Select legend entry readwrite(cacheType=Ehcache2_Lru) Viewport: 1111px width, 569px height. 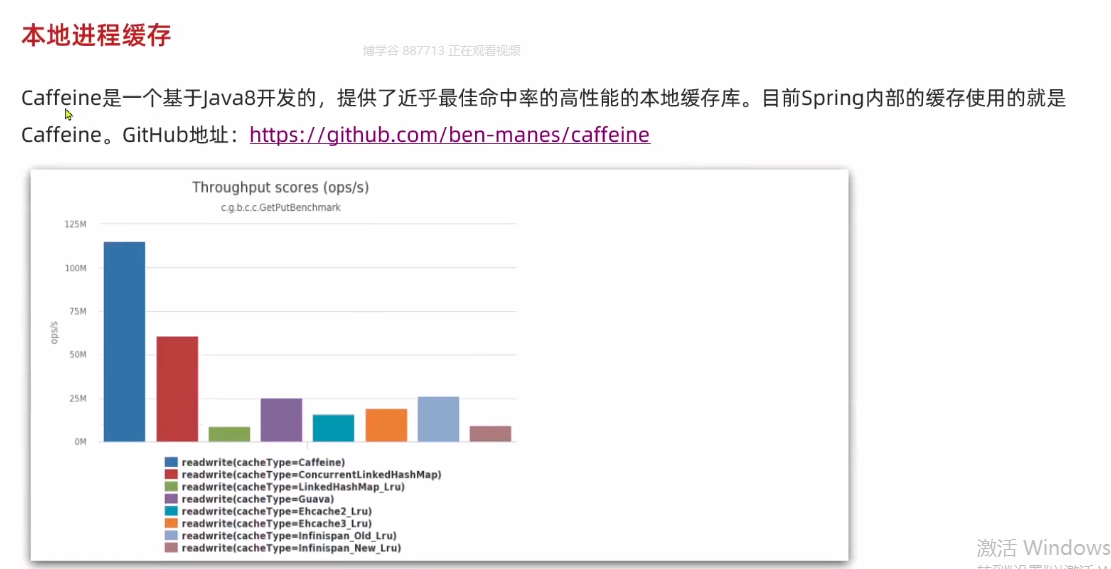(276, 511)
